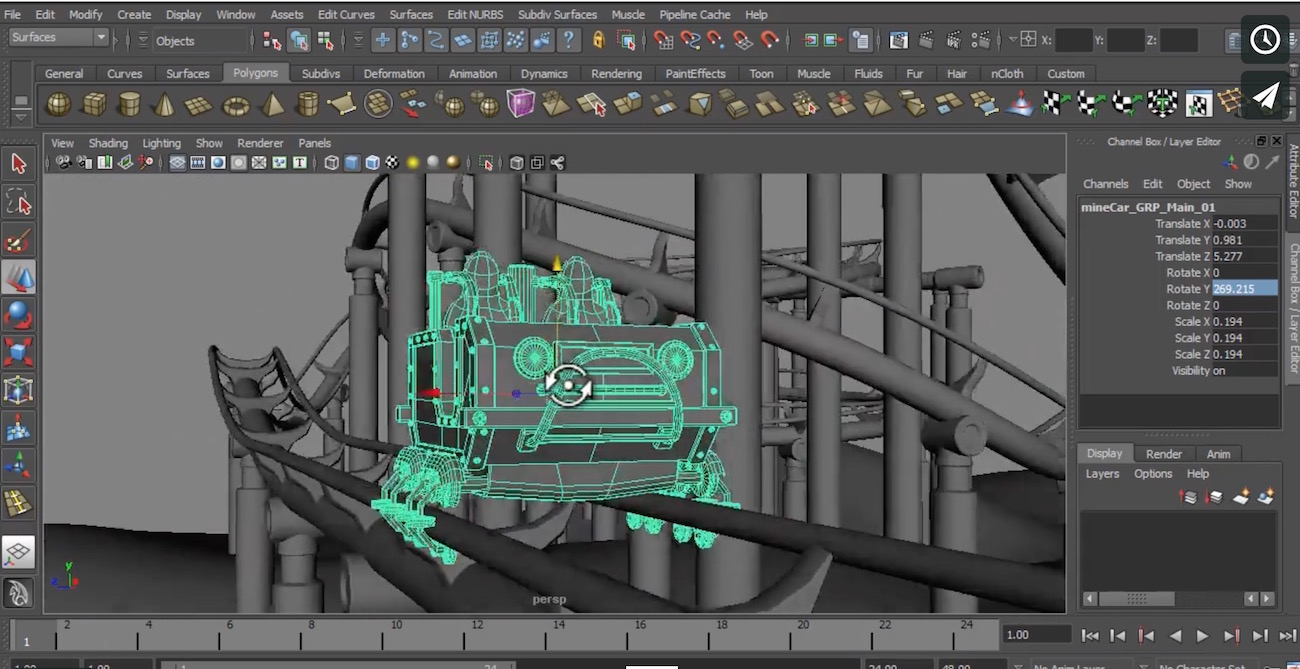This screenshot has height=669, width=1300.
Task: Switch to the Animation shelf tab
Action: point(472,74)
